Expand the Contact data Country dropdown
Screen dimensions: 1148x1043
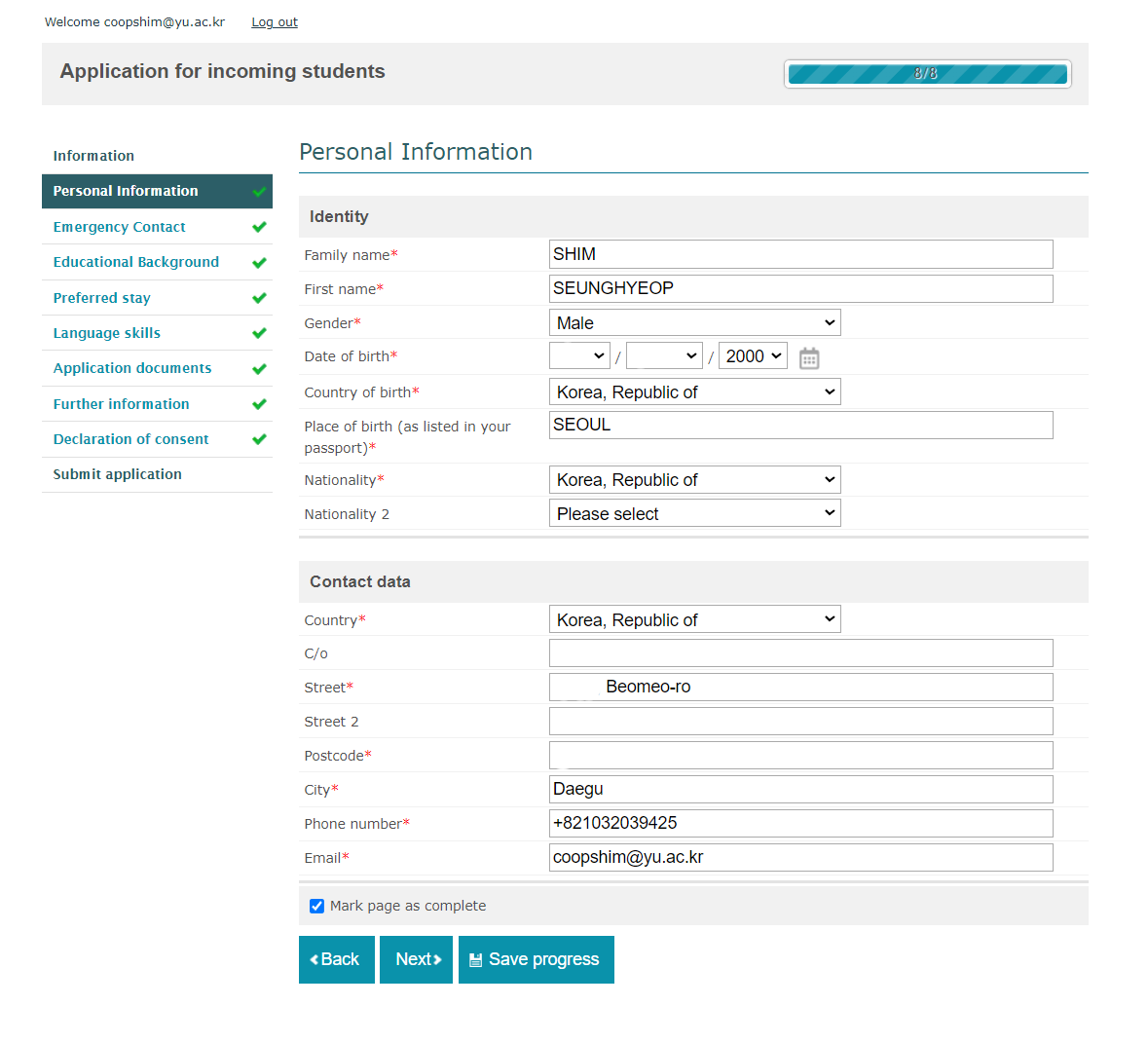[695, 619]
